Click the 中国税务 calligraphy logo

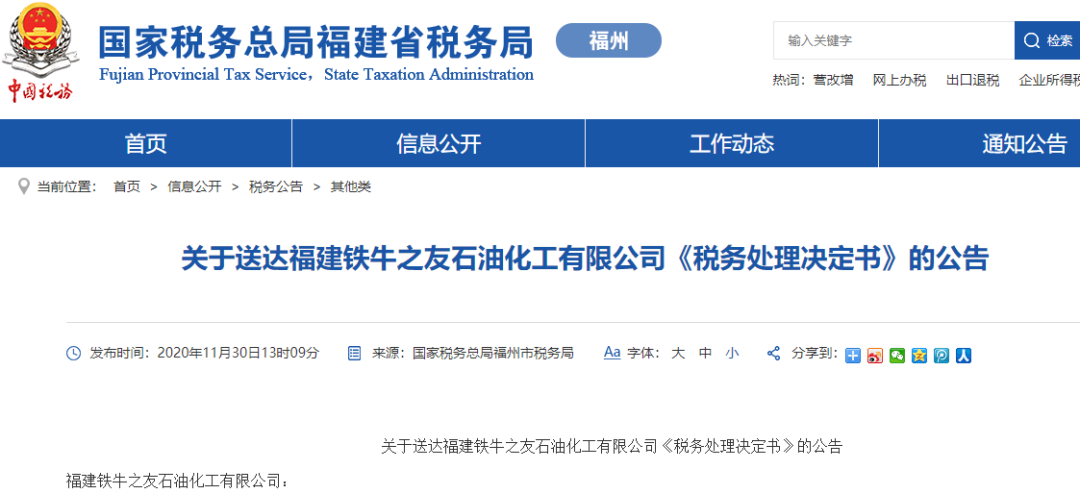[x=39, y=90]
